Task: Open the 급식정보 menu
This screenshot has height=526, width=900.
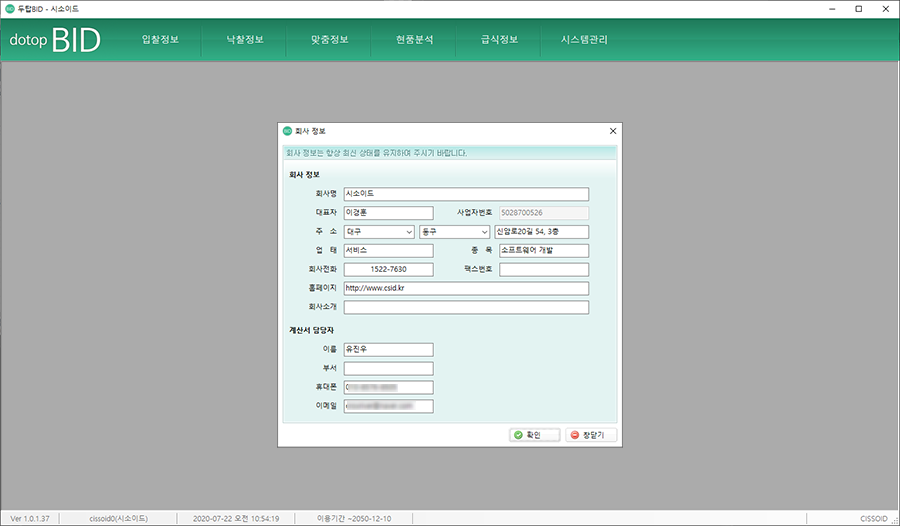Action: click(x=499, y=41)
